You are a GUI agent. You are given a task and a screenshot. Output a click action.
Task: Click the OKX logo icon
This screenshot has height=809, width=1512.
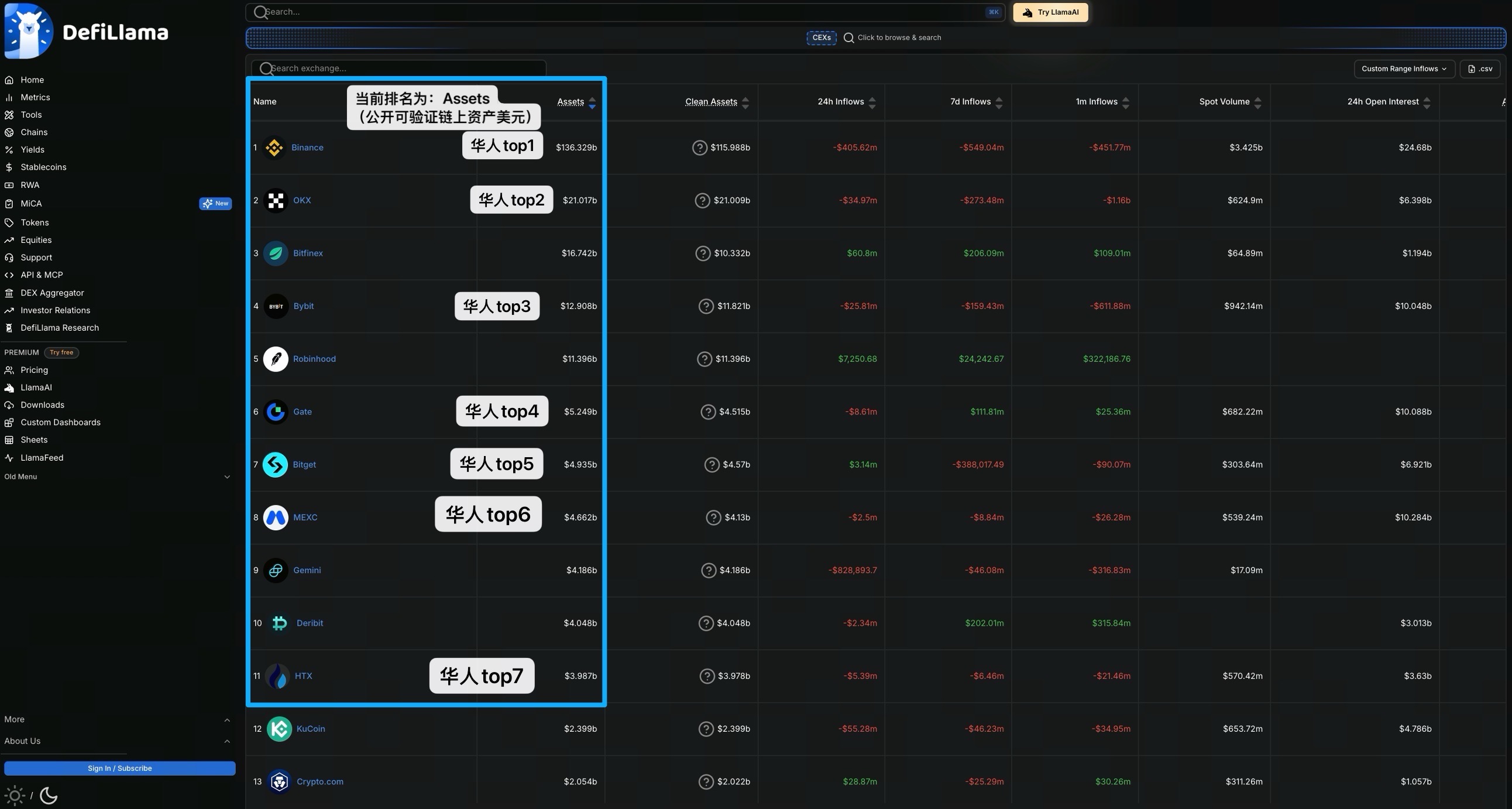(x=275, y=200)
